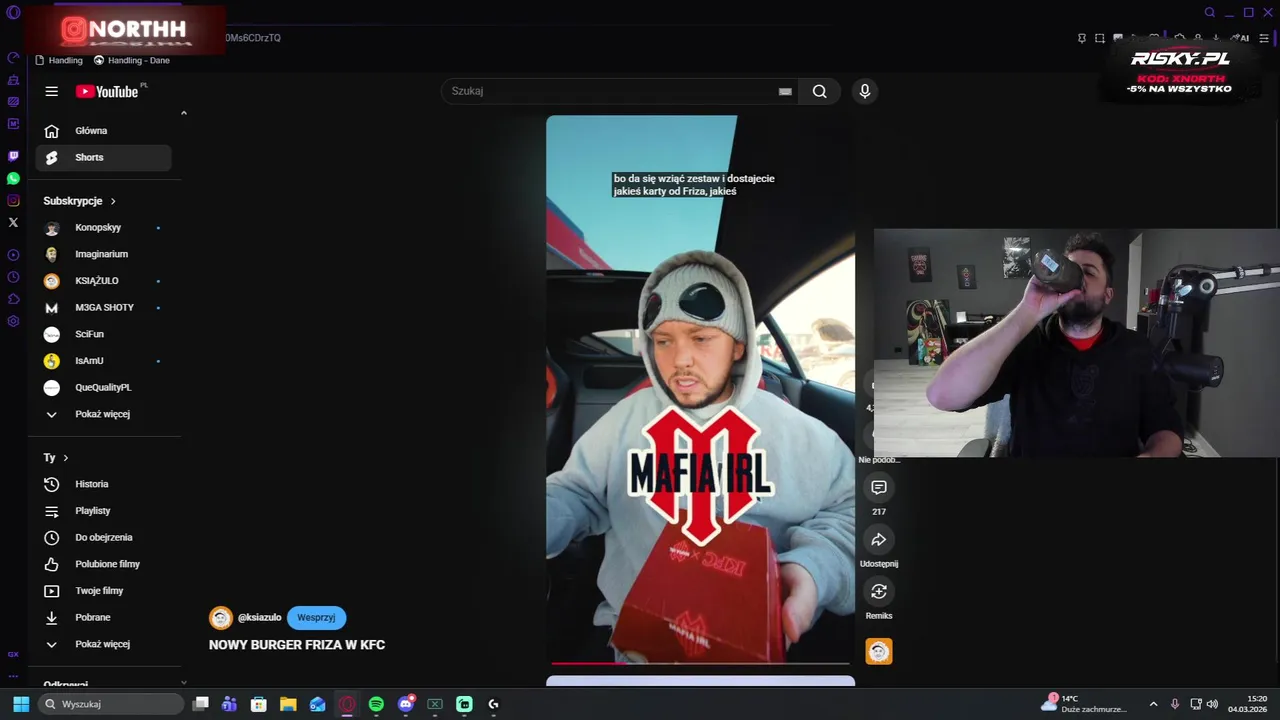Open Konopskyy channel subscription

[x=104, y=228]
